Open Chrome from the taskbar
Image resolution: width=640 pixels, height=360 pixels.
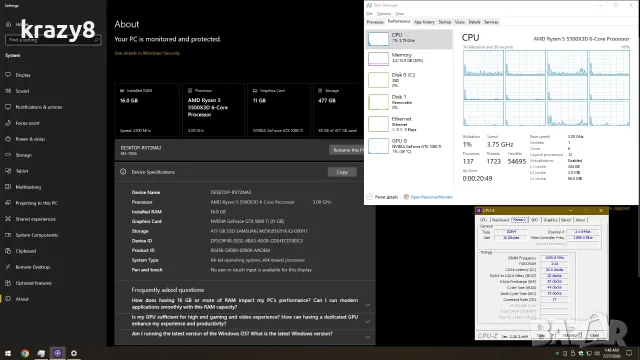(x=25, y=353)
